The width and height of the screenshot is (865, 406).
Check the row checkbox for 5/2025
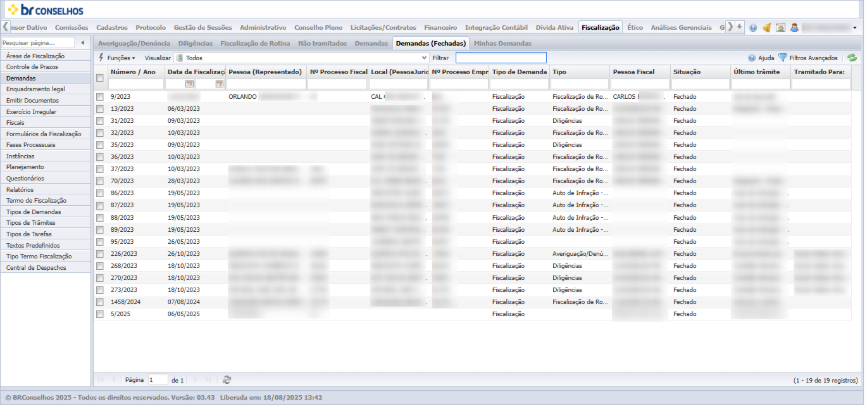pyautogui.click(x=100, y=314)
